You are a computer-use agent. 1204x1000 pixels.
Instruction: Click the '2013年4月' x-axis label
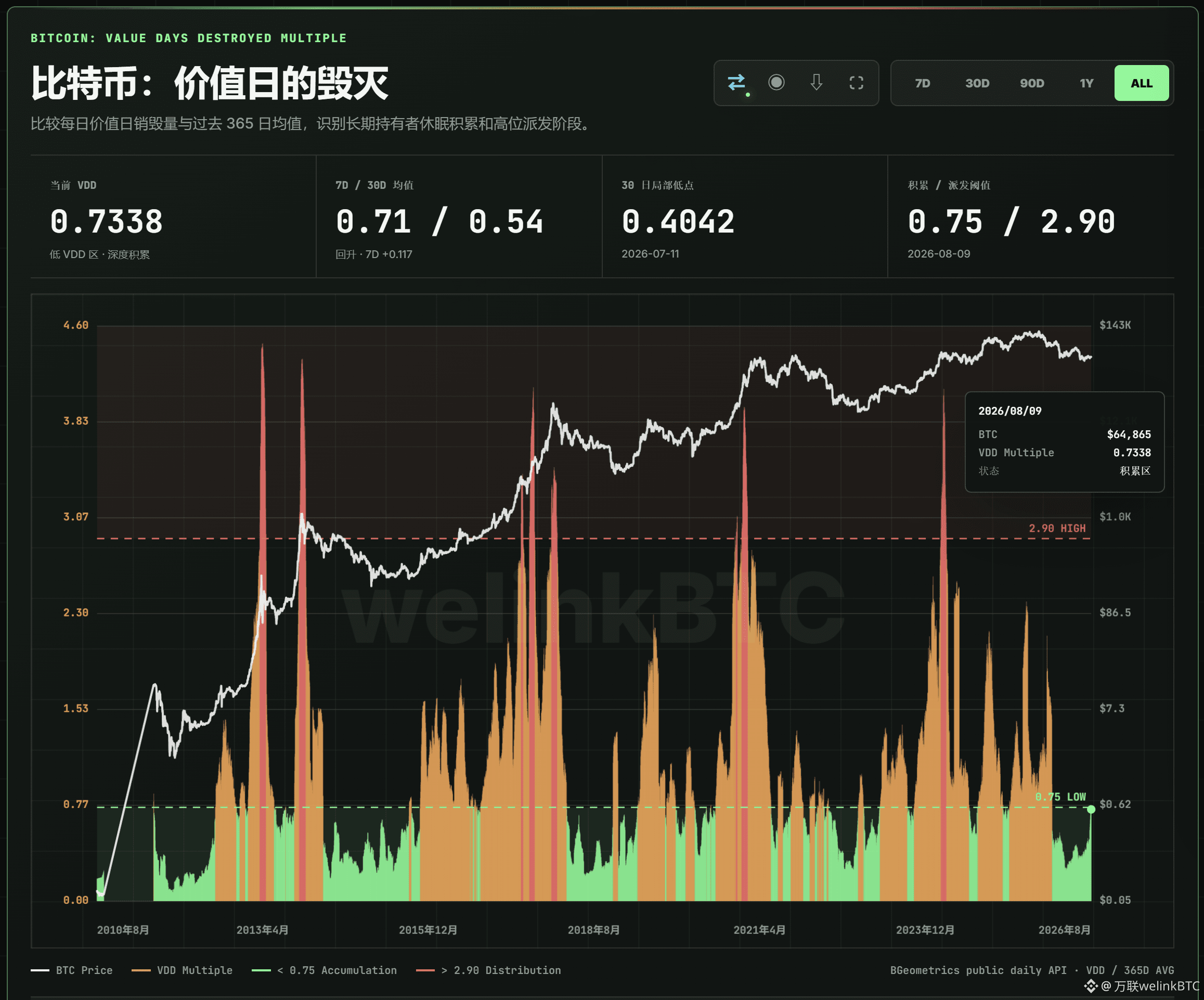(x=263, y=930)
